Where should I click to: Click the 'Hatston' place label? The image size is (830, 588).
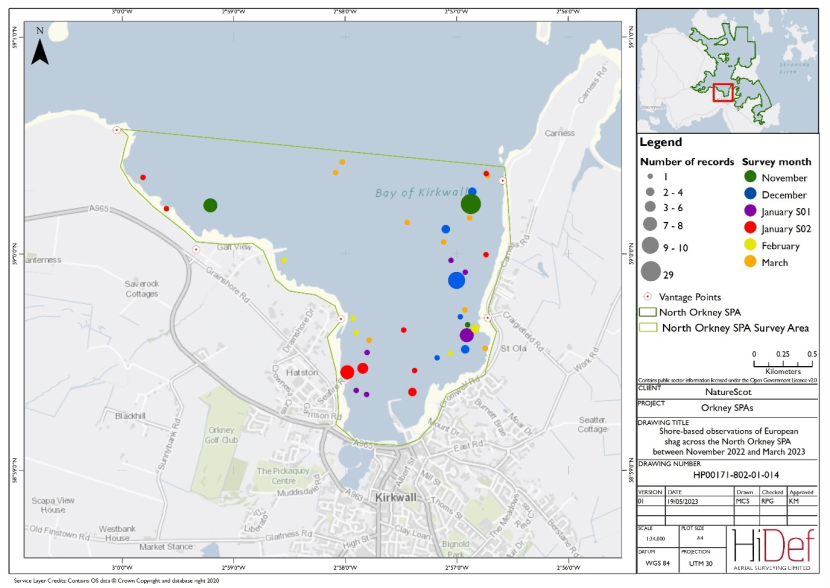[302, 373]
